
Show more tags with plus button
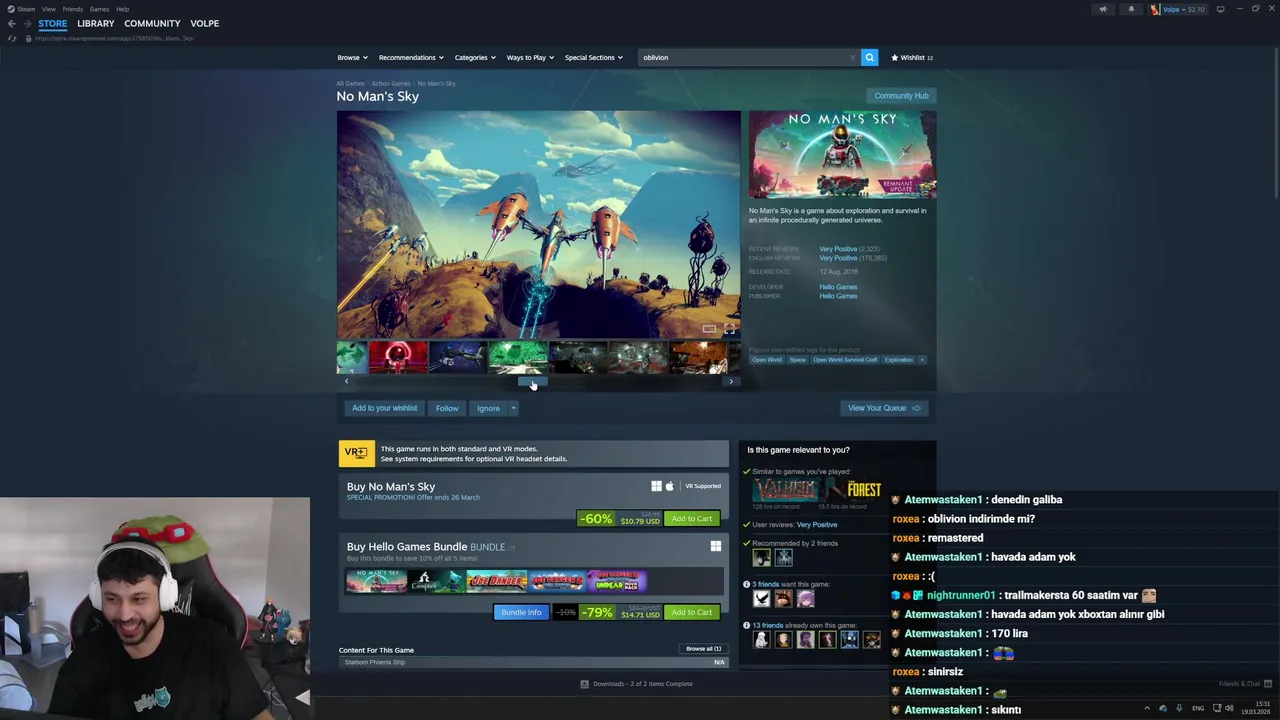[x=922, y=359]
